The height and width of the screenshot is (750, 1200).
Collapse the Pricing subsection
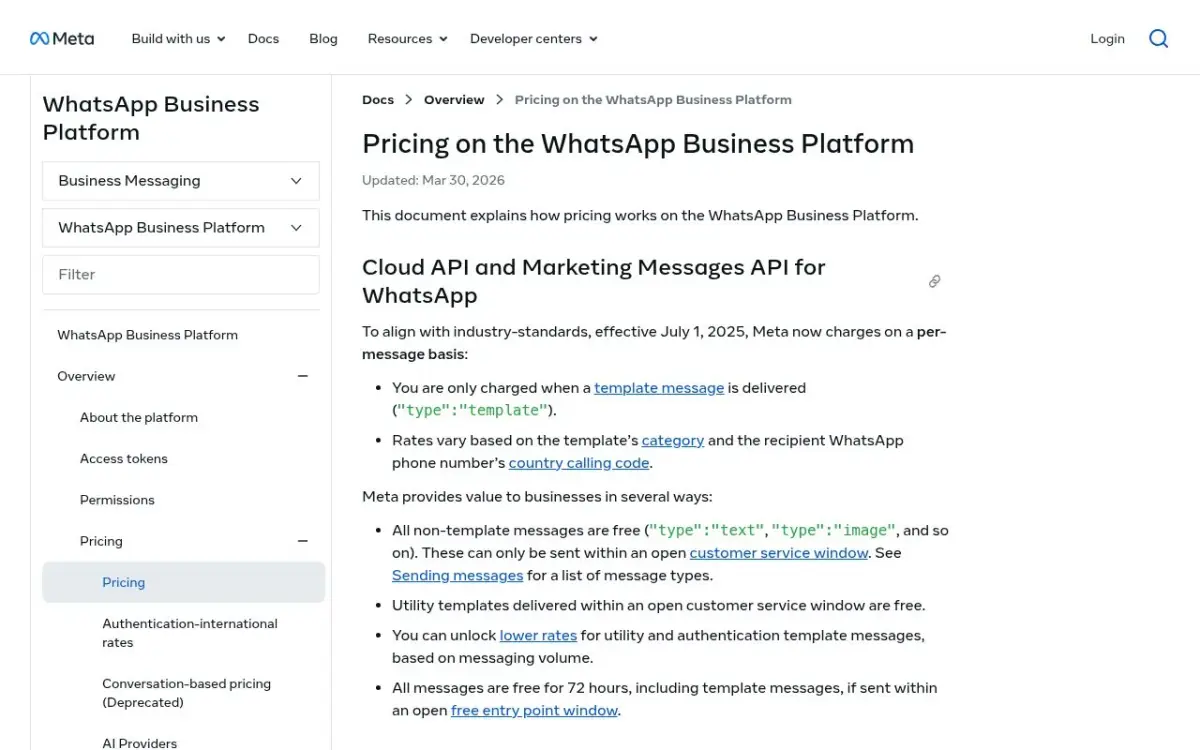coord(302,541)
